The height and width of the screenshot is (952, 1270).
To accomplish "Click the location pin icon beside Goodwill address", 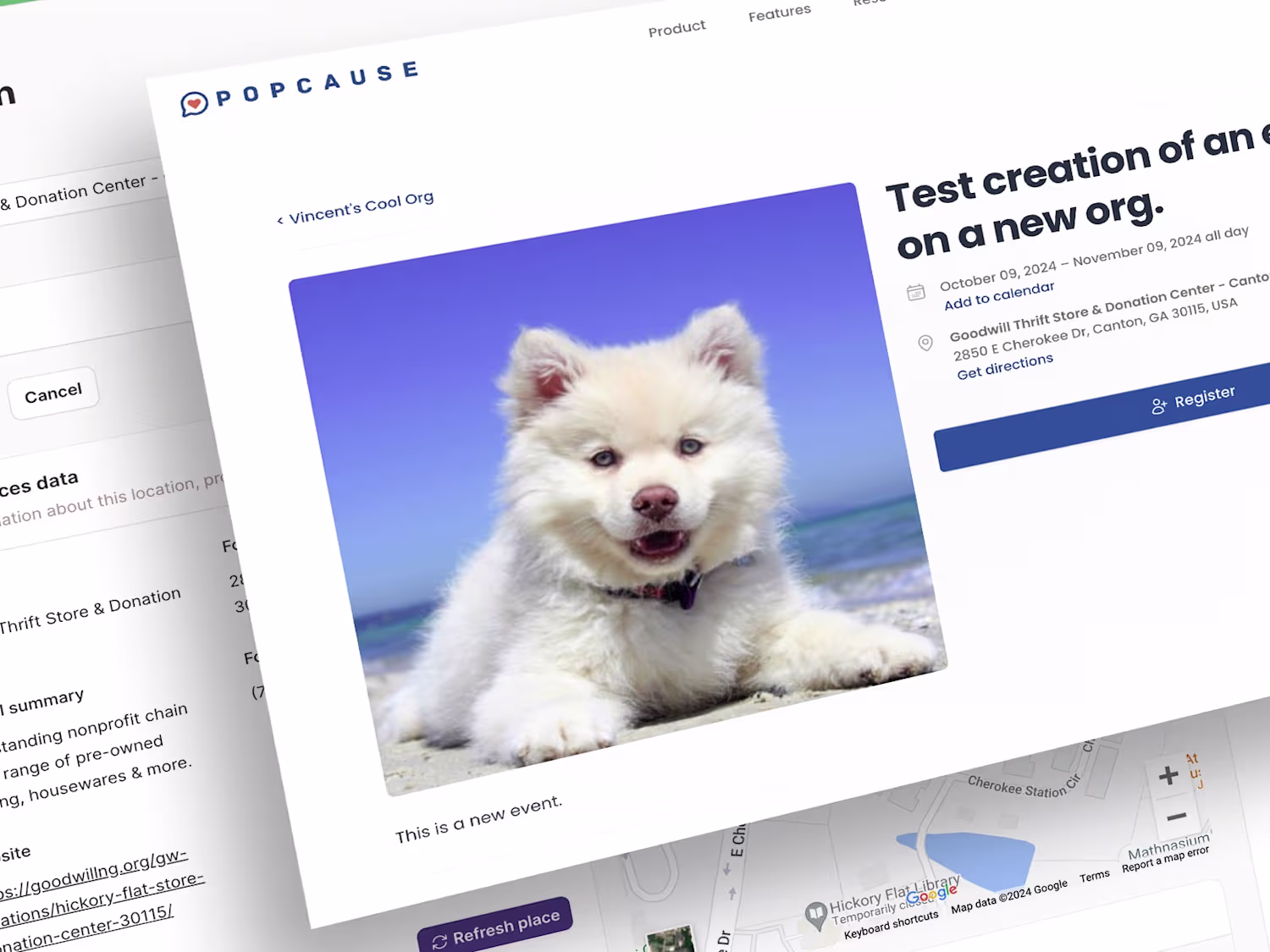I will [x=925, y=343].
